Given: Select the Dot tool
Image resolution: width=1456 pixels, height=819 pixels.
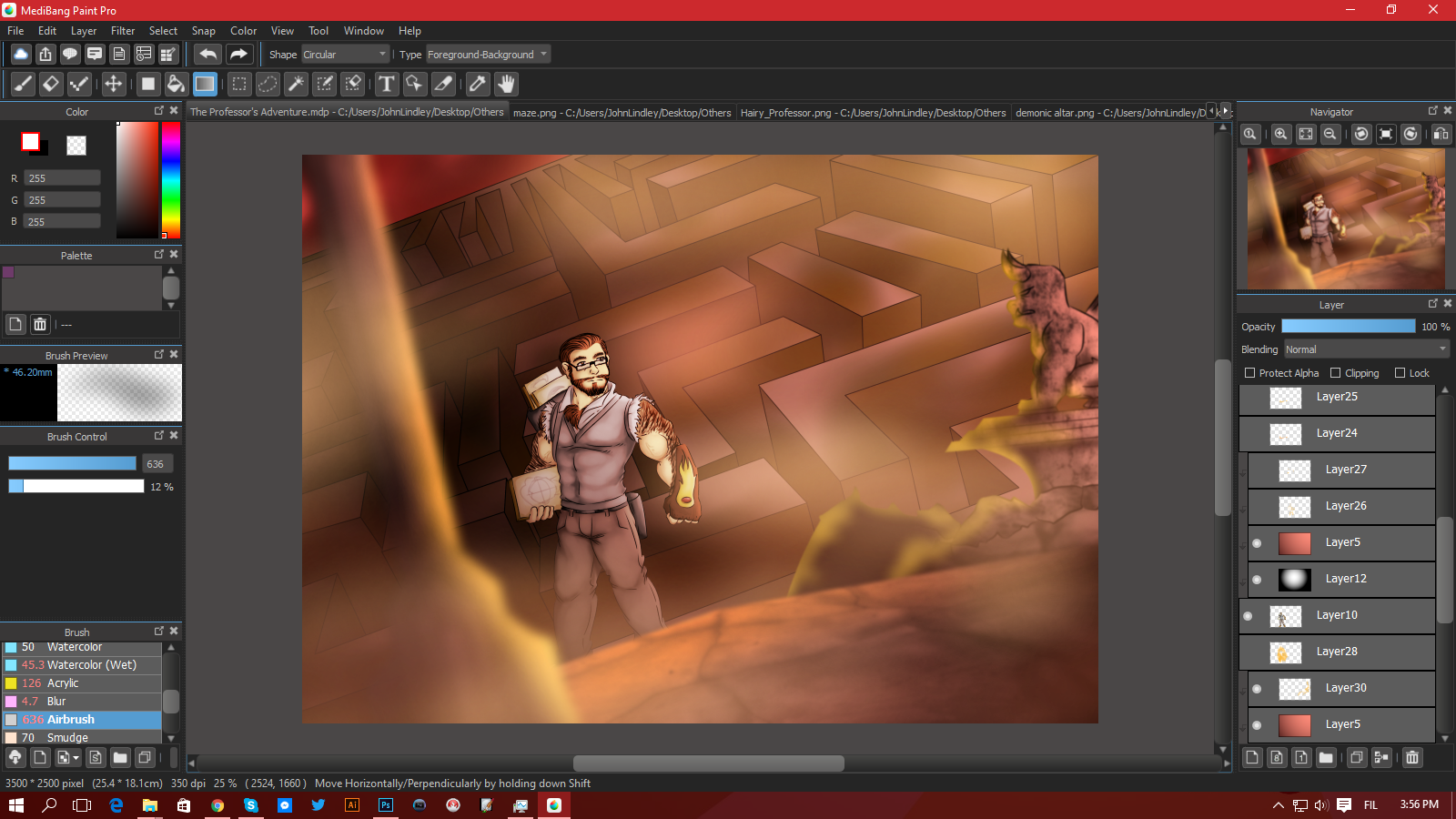Looking at the screenshot, I should point(80,85).
